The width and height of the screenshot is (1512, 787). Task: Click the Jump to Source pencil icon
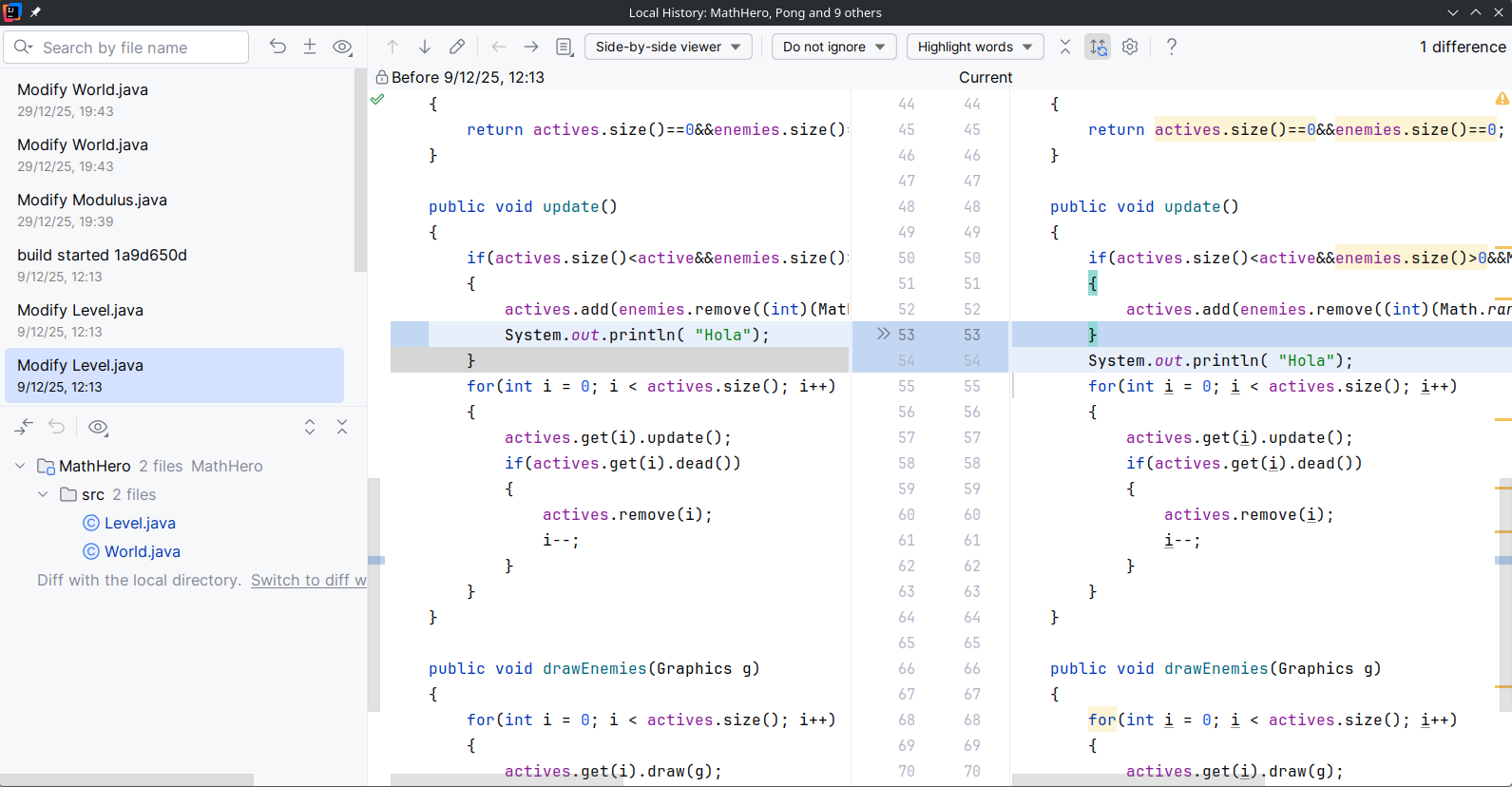tap(457, 47)
